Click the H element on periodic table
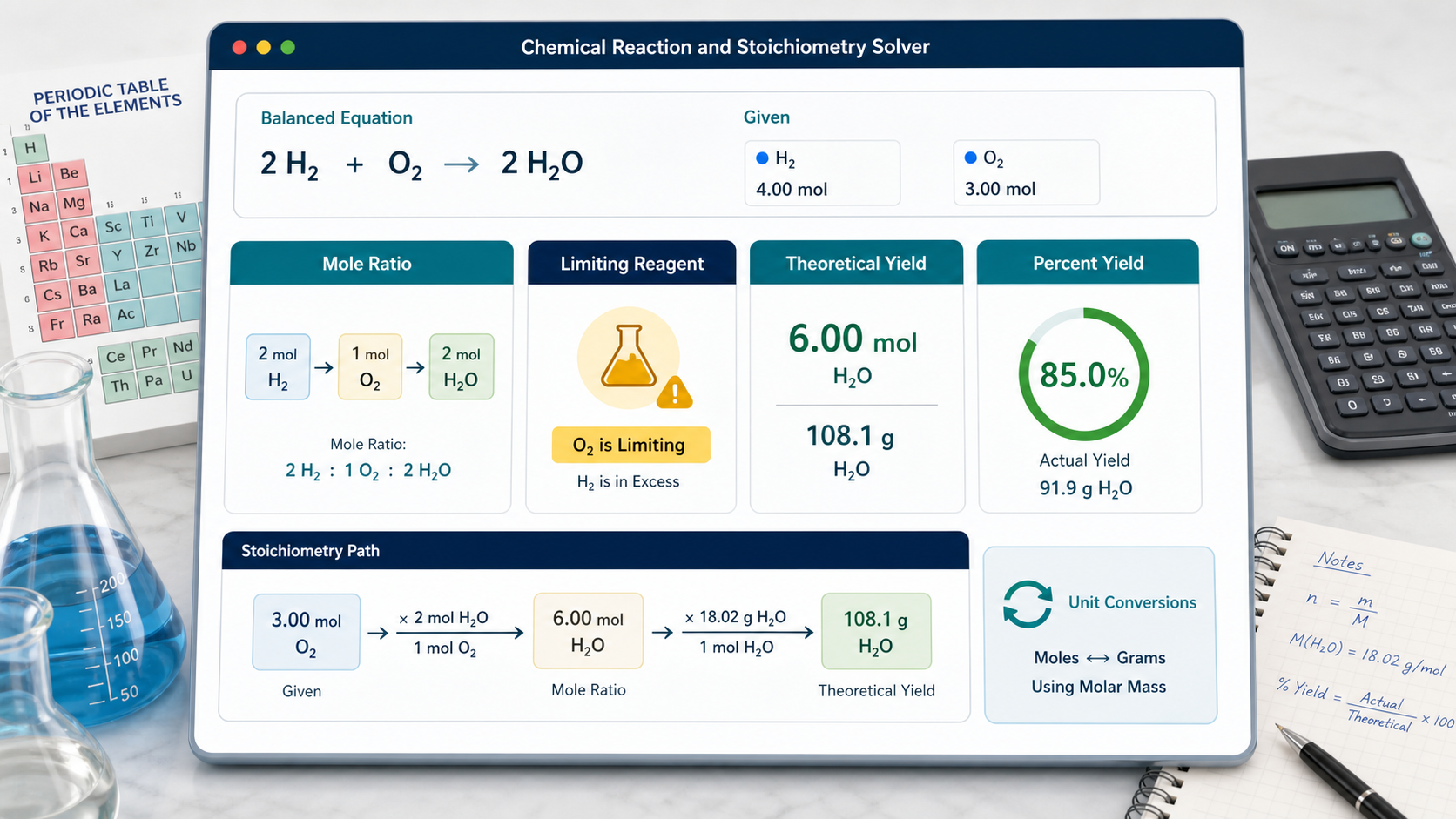1456x819 pixels. coord(30,148)
